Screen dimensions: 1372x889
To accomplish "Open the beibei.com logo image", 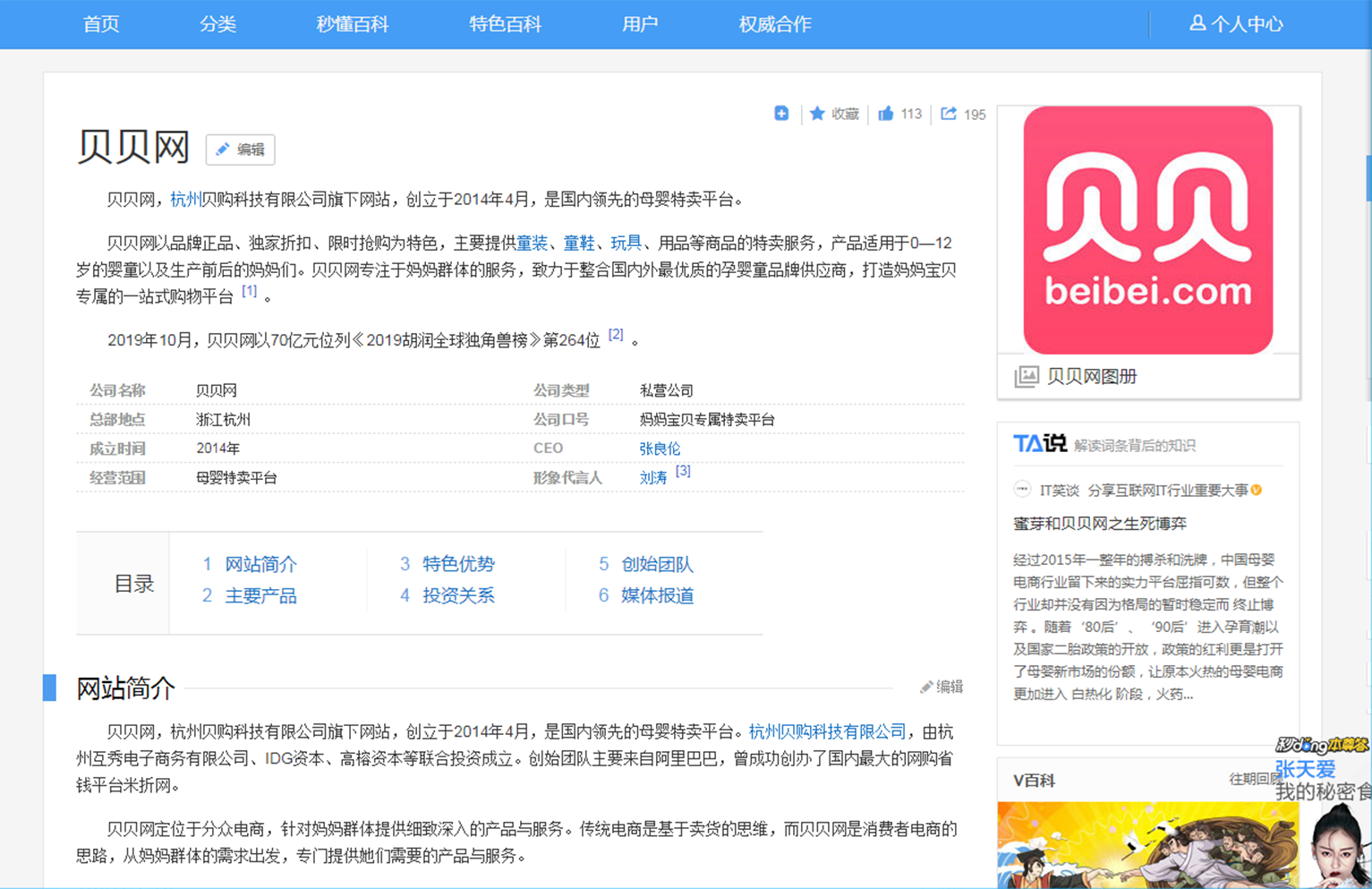I will pos(1148,230).
